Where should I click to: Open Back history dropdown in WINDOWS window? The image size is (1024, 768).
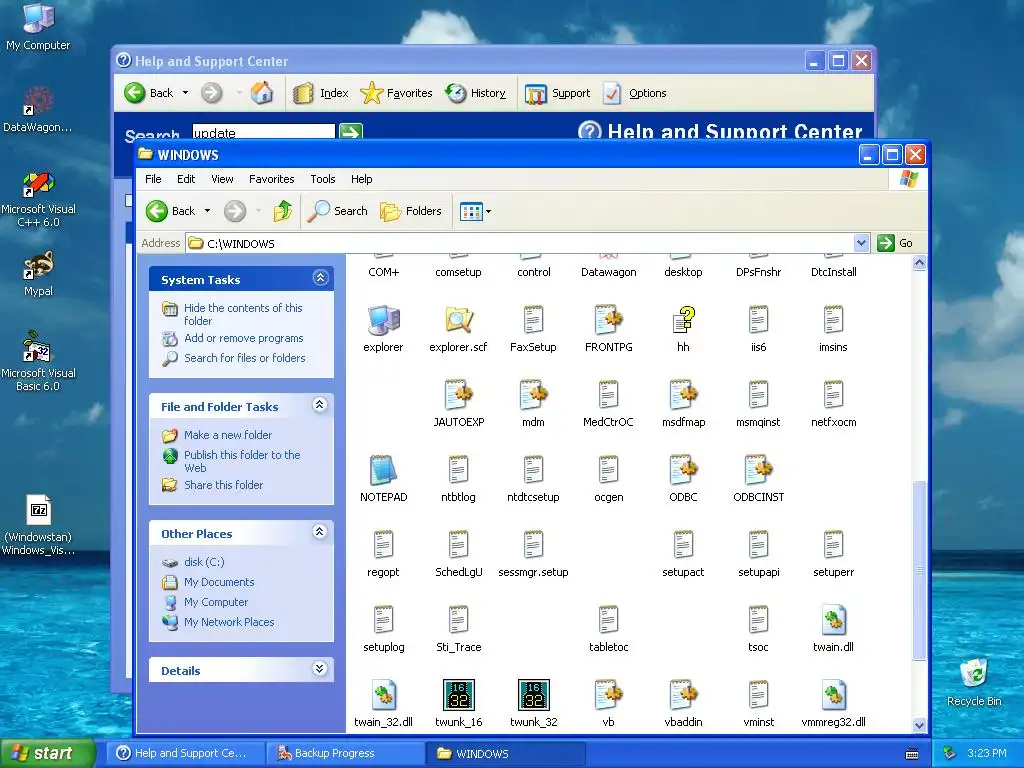click(x=208, y=211)
